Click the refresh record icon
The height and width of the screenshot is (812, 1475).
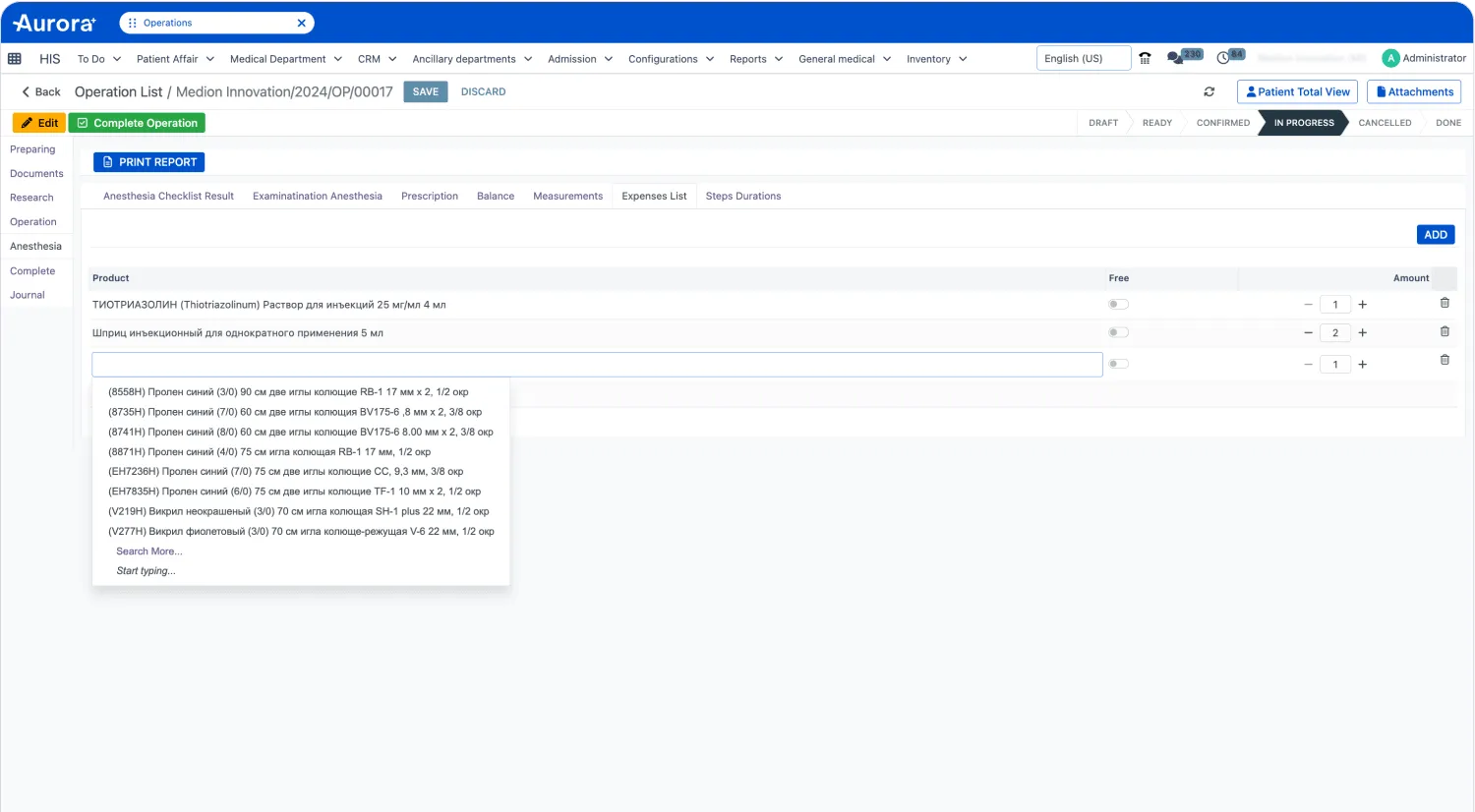click(x=1209, y=91)
